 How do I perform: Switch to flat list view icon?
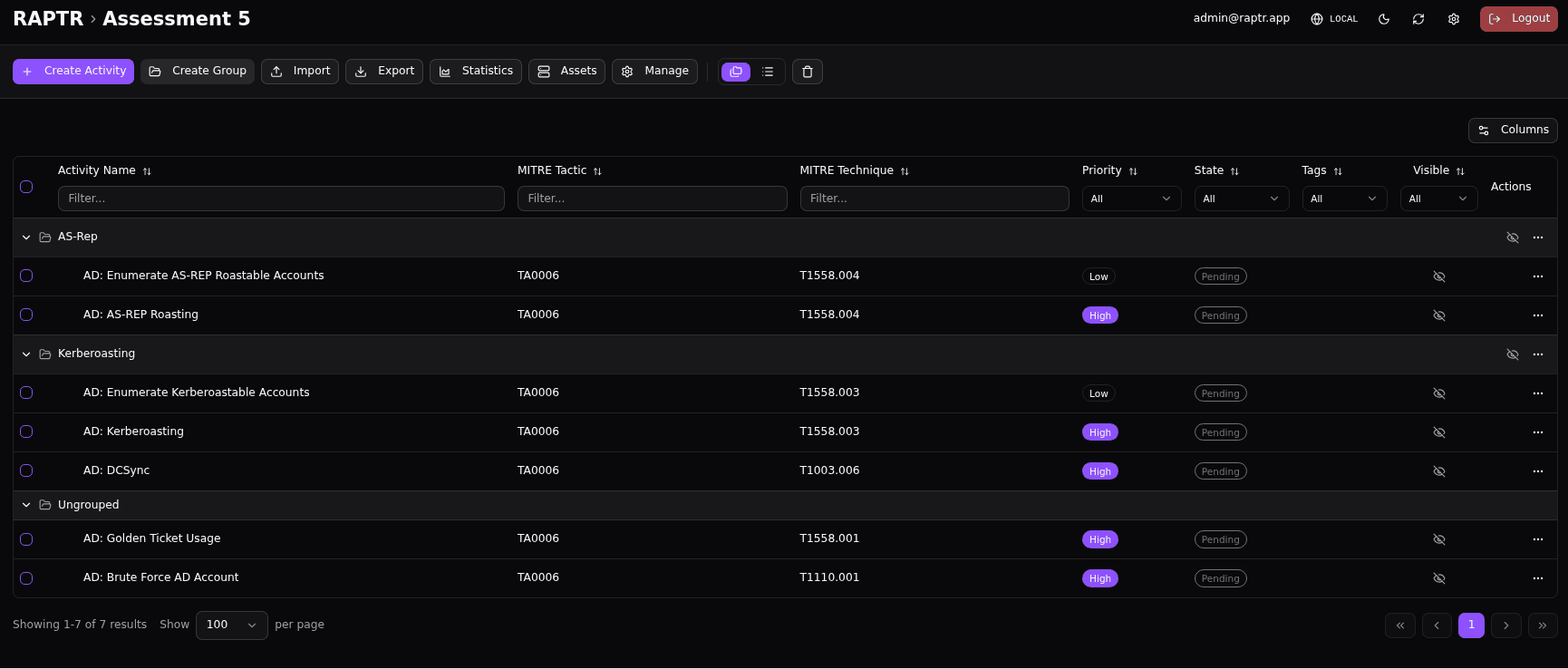tap(768, 72)
